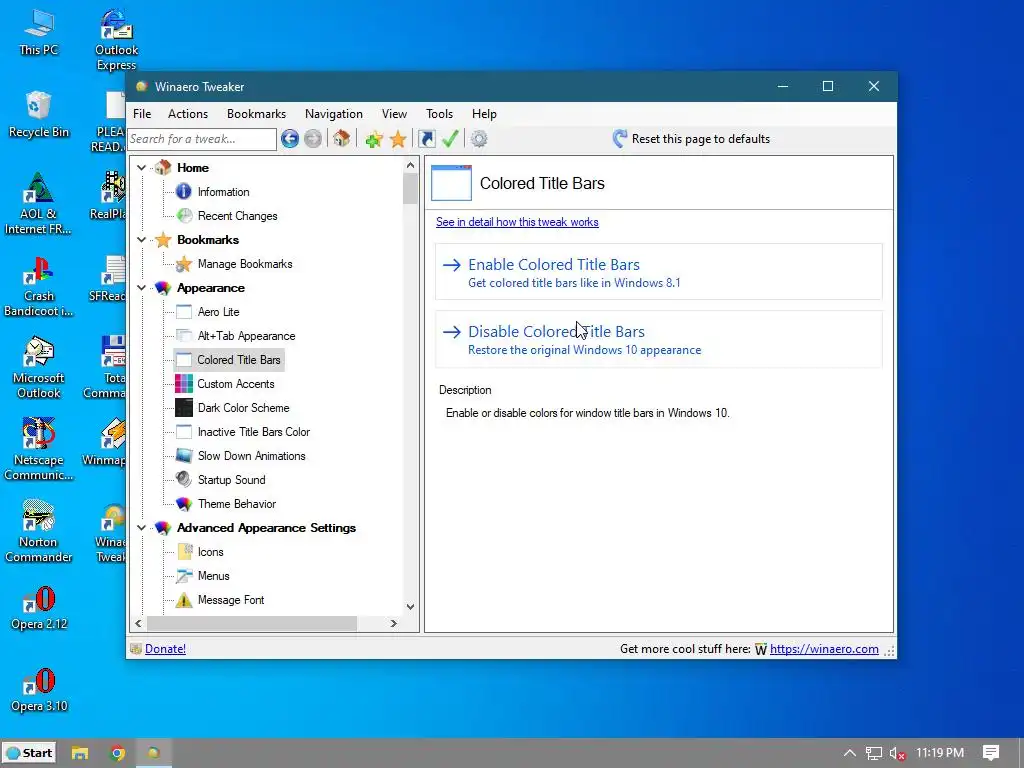Image resolution: width=1024 pixels, height=768 pixels.
Task: Click the Icons tree item icon
Action: (184, 552)
